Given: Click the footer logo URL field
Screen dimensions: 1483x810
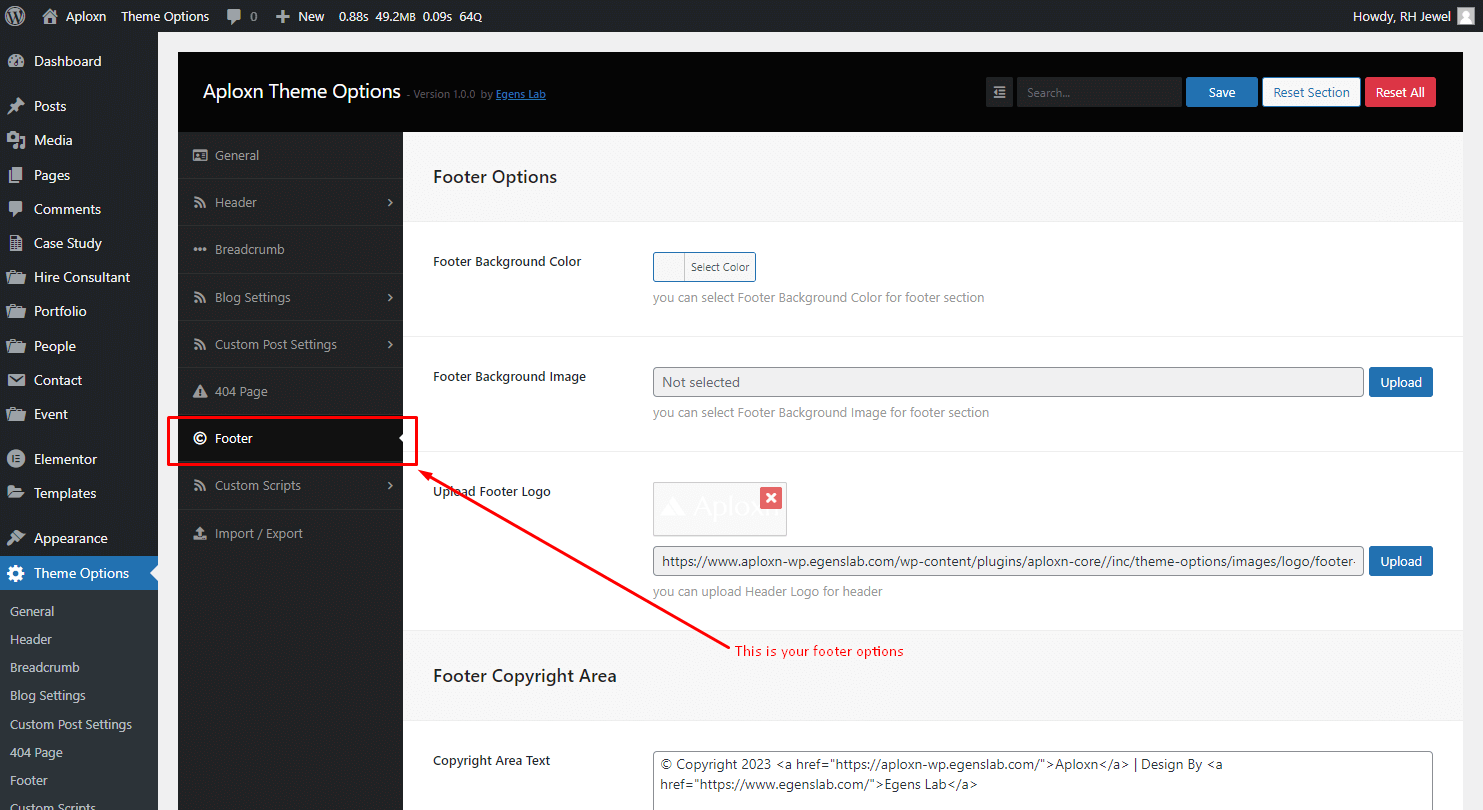Looking at the screenshot, I should (x=1008, y=561).
